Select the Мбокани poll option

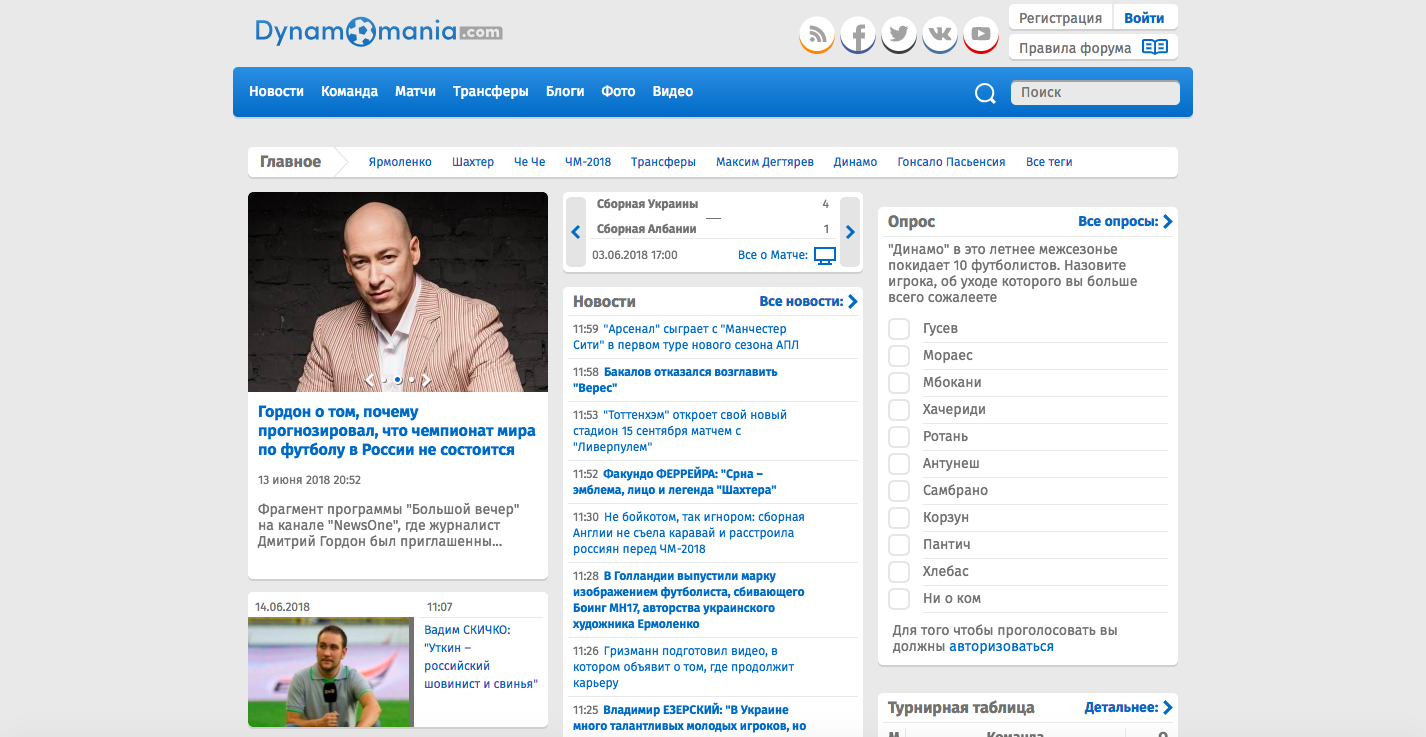(x=899, y=383)
